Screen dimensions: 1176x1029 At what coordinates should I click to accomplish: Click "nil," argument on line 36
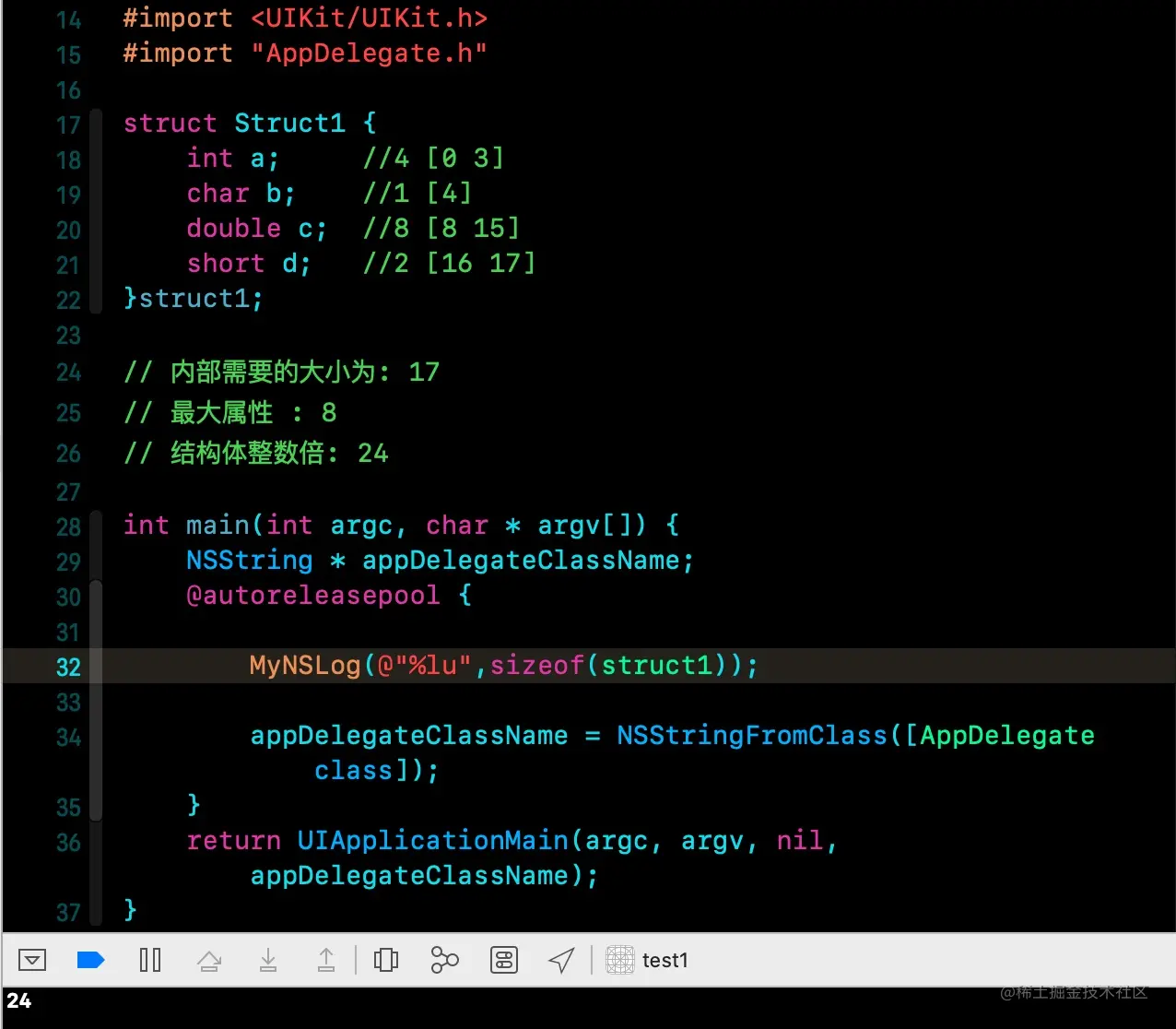point(806,841)
